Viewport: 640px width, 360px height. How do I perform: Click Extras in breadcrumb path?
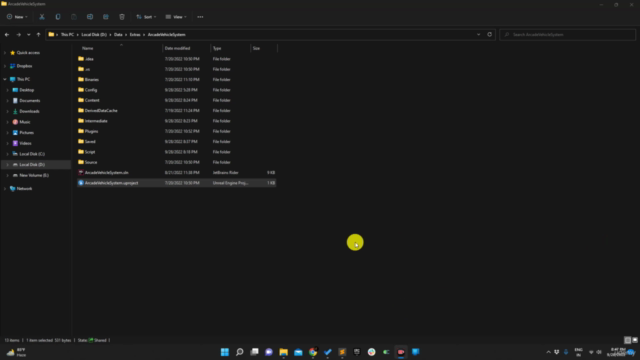point(135,35)
